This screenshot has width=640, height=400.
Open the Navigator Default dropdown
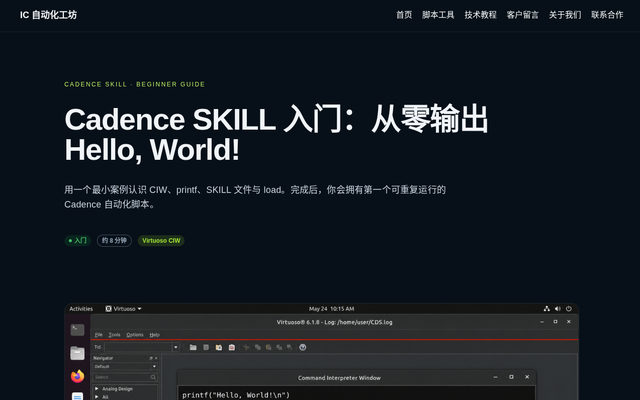[125, 367]
